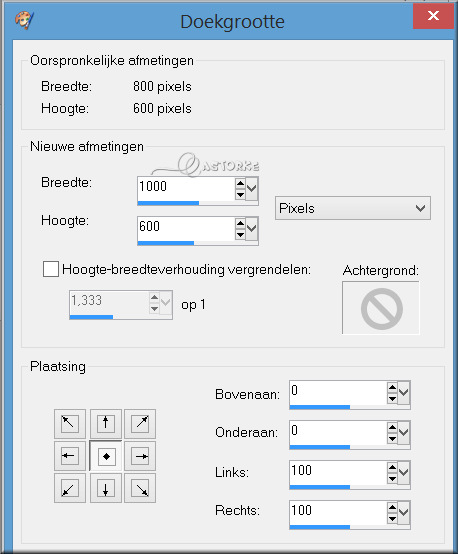Increase the Bovenaan value with up arrow

[x=392, y=387]
